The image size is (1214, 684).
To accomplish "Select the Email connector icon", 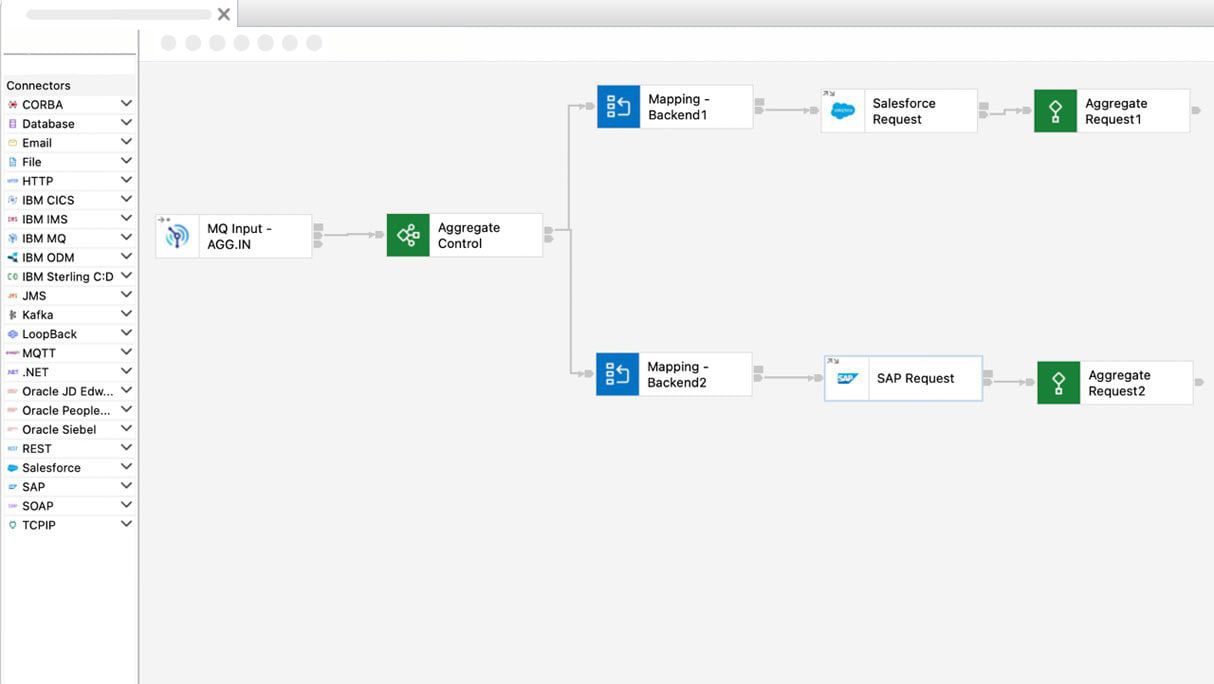I will tap(15, 142).
